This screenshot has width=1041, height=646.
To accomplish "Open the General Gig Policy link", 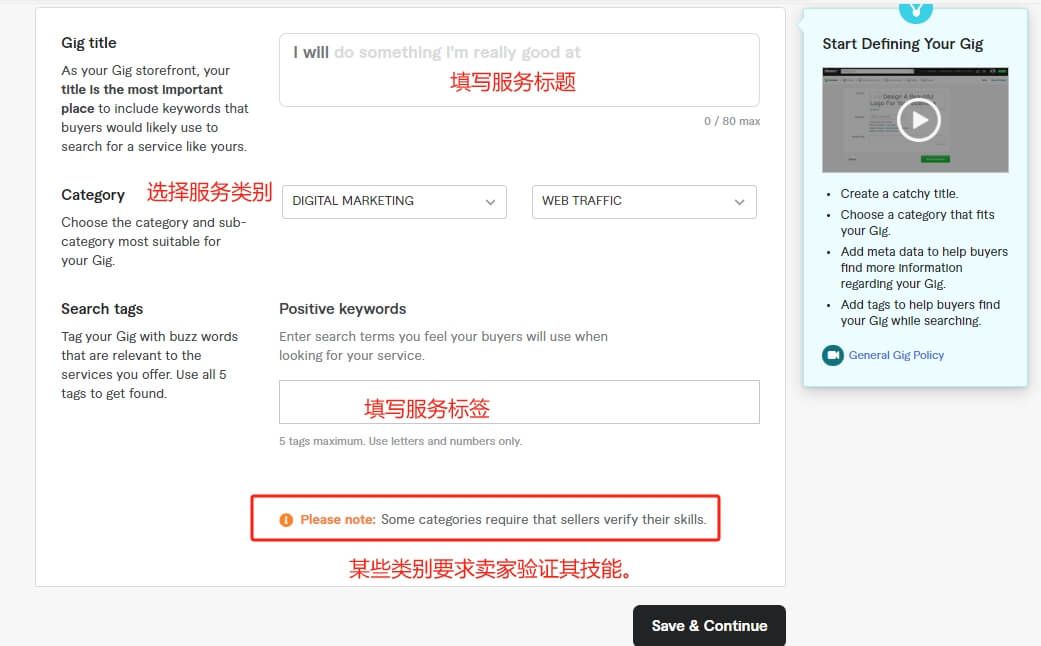I will pos(894,355).
